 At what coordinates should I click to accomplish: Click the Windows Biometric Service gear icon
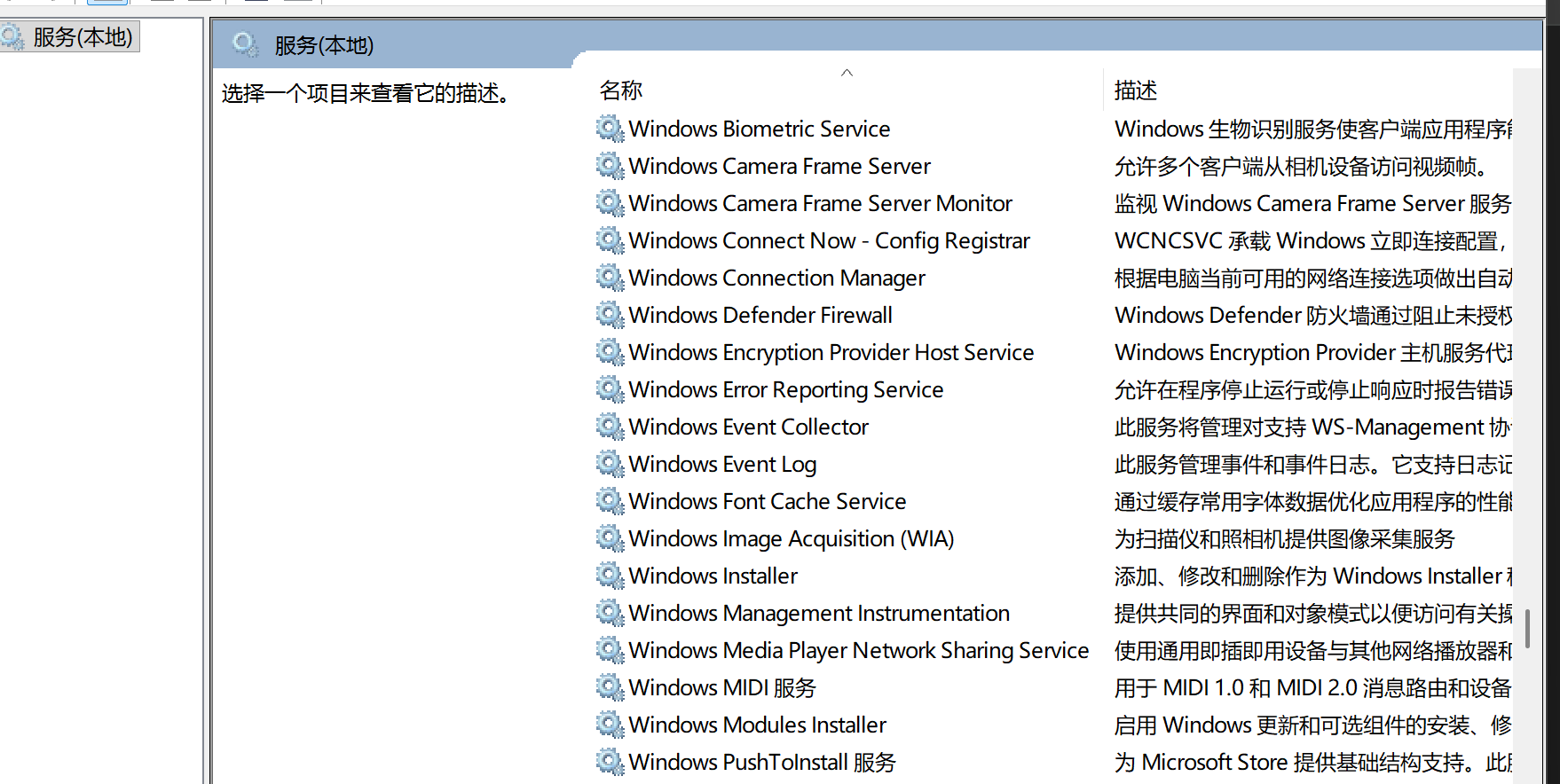pyautogui.click(x=610, y=129)
